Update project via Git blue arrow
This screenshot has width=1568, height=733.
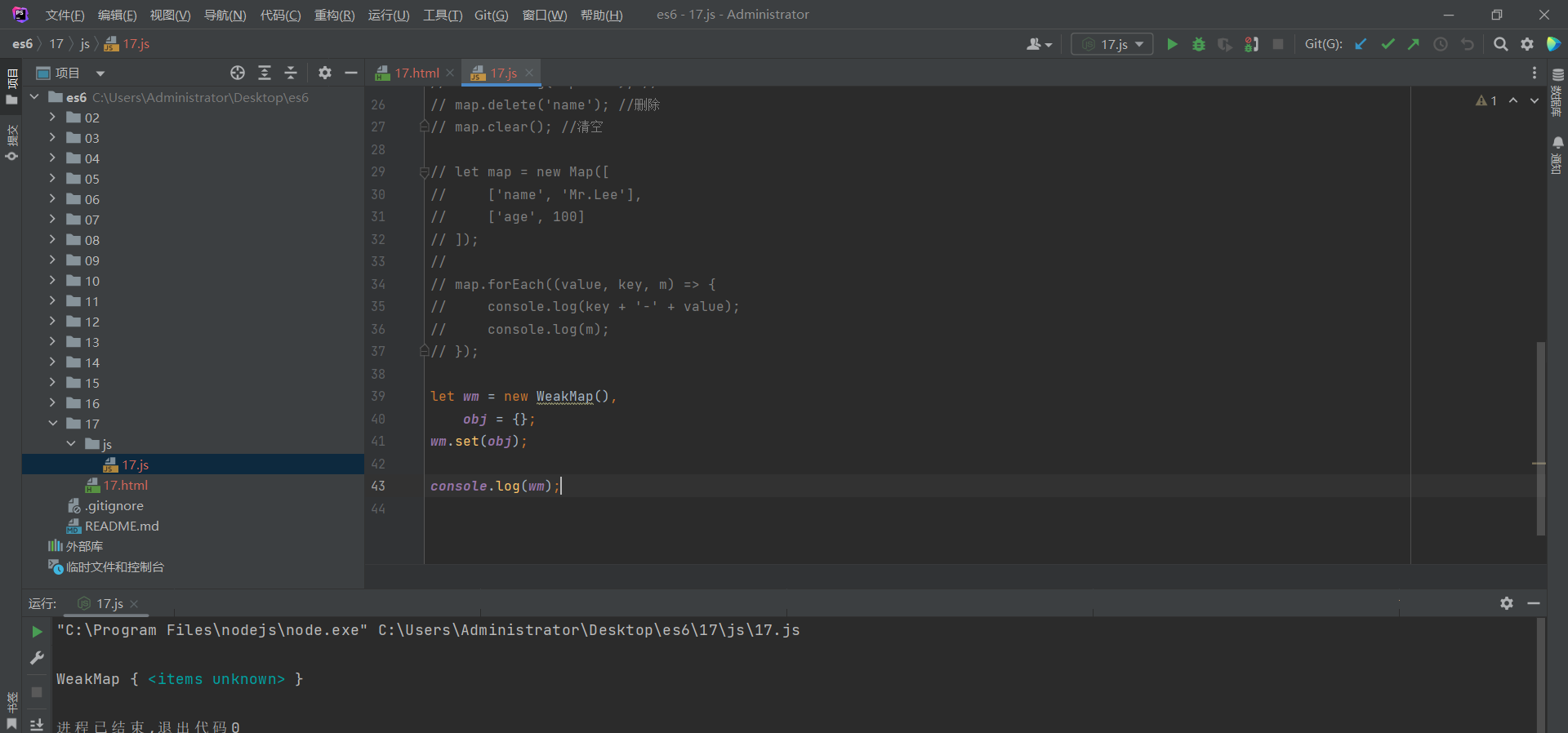click(1361, 44)
